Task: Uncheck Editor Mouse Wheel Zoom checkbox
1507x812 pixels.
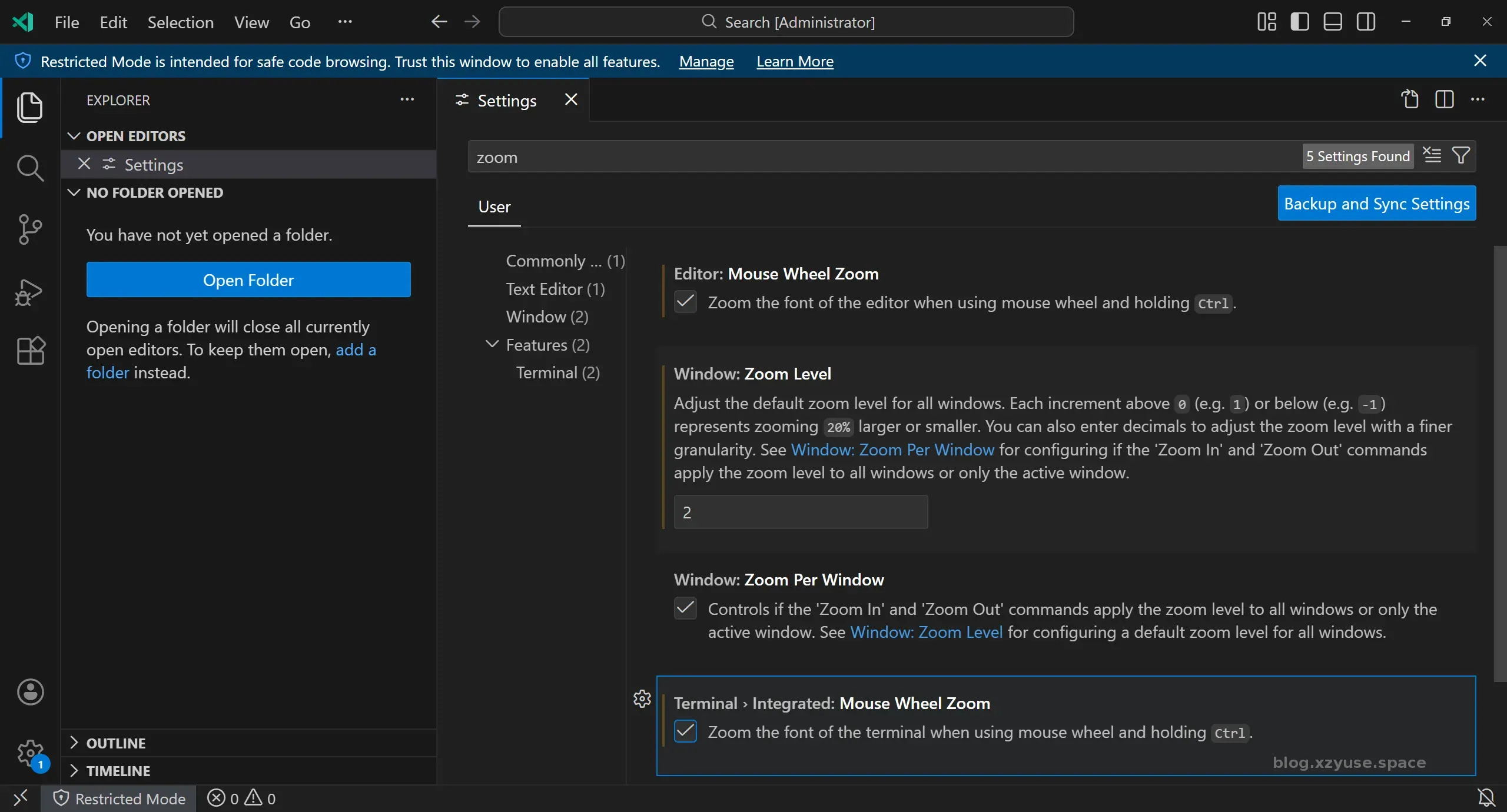Action: click(685, 302)
